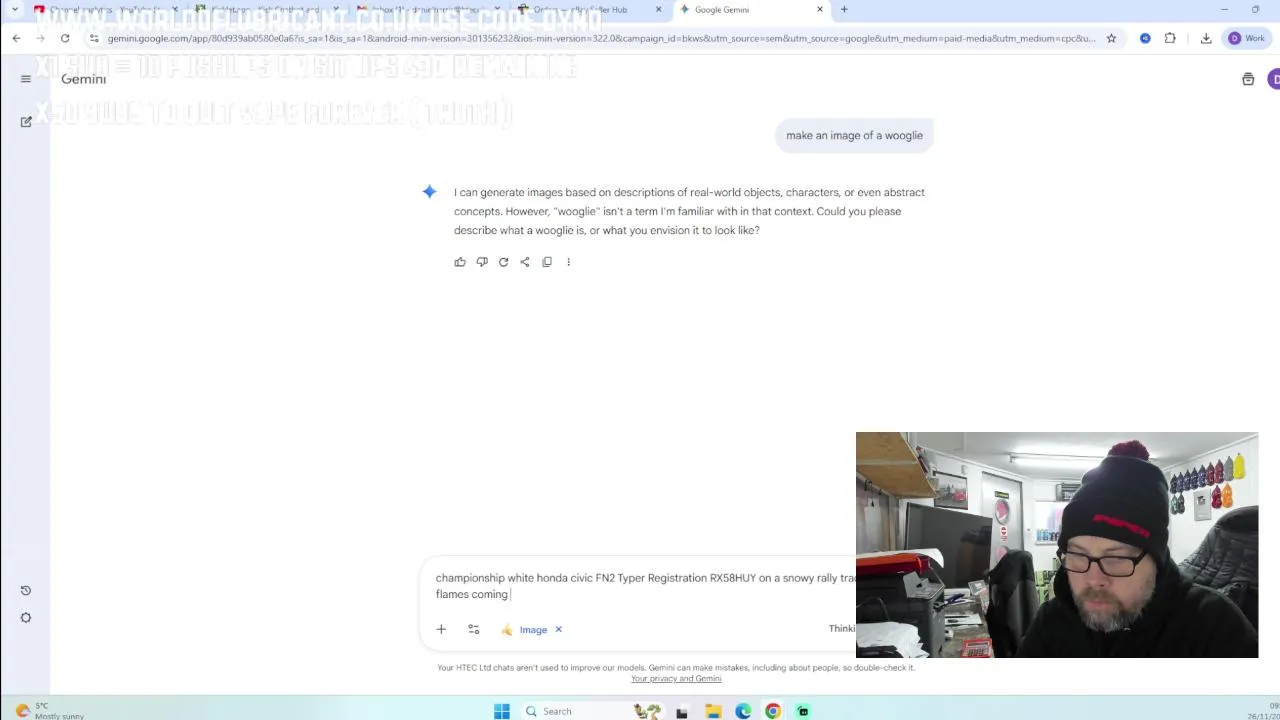Open the Gemini main menu hamburger
This screenshot has height=720, width=1280.
(26, 79)
